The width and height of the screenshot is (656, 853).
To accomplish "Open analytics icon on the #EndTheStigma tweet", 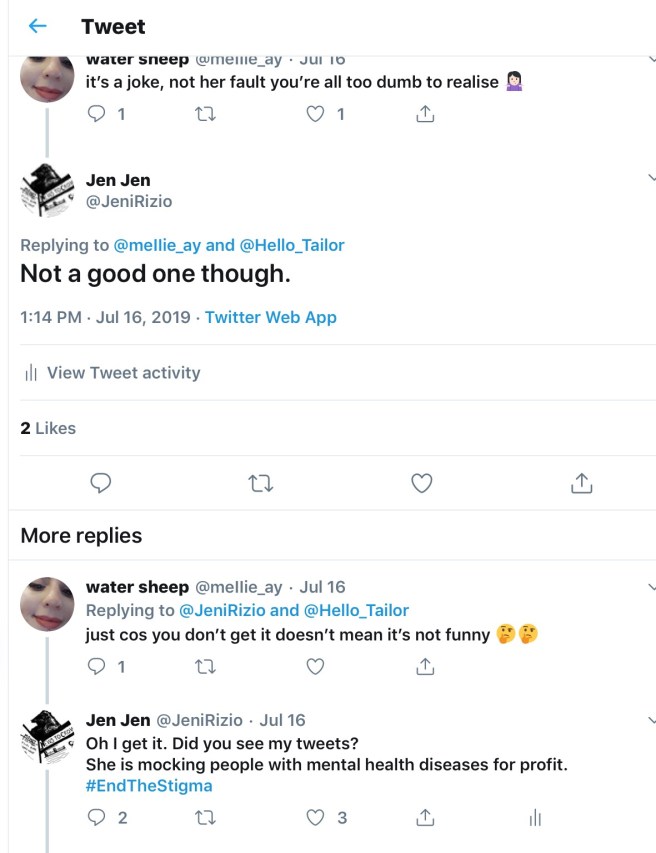I will [535, 818].
